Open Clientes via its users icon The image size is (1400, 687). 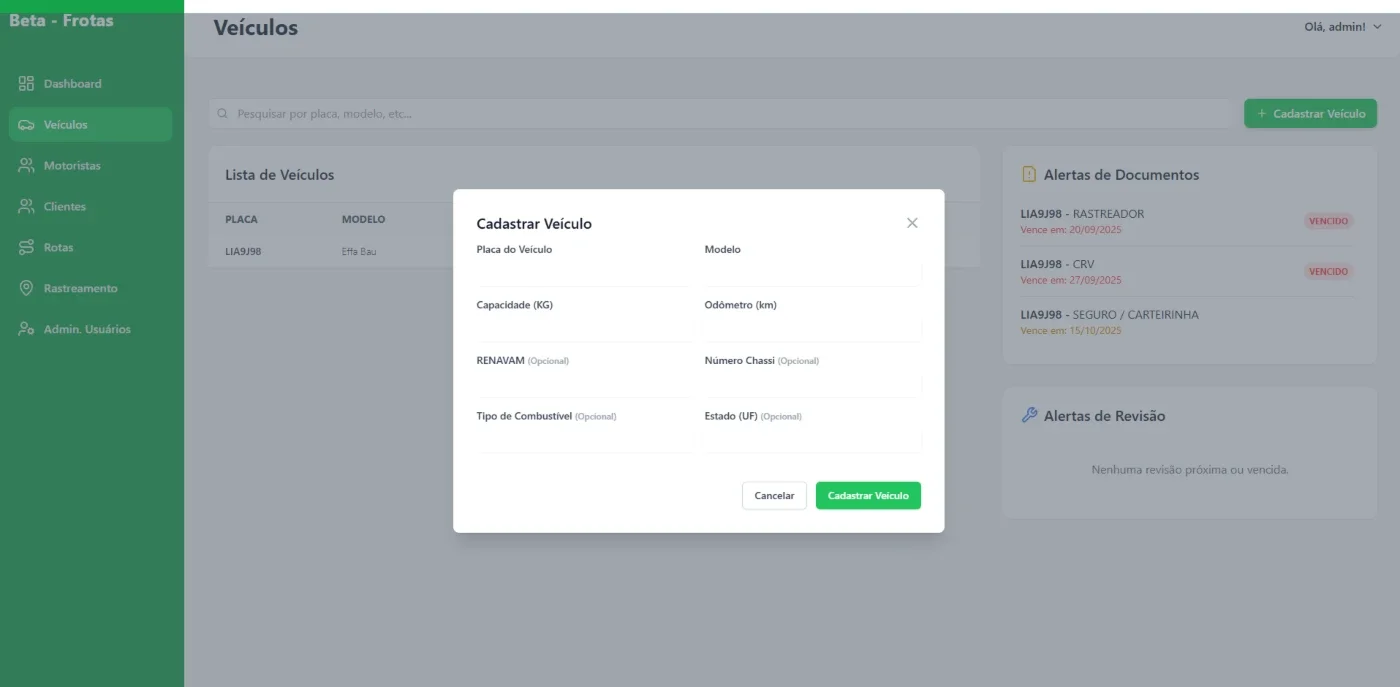click(27, 207)
